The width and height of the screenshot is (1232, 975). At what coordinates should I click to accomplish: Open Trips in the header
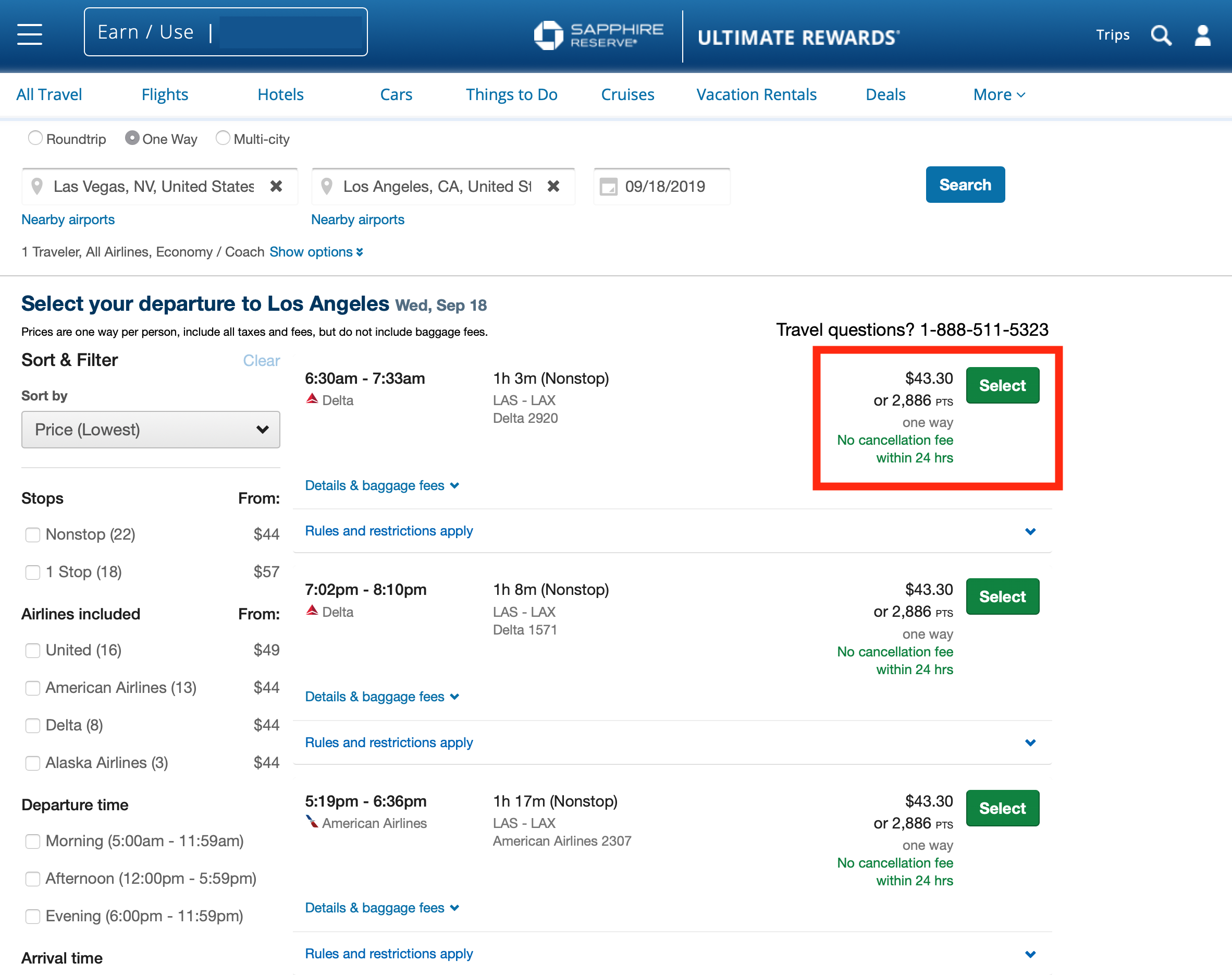point(1112,35)
